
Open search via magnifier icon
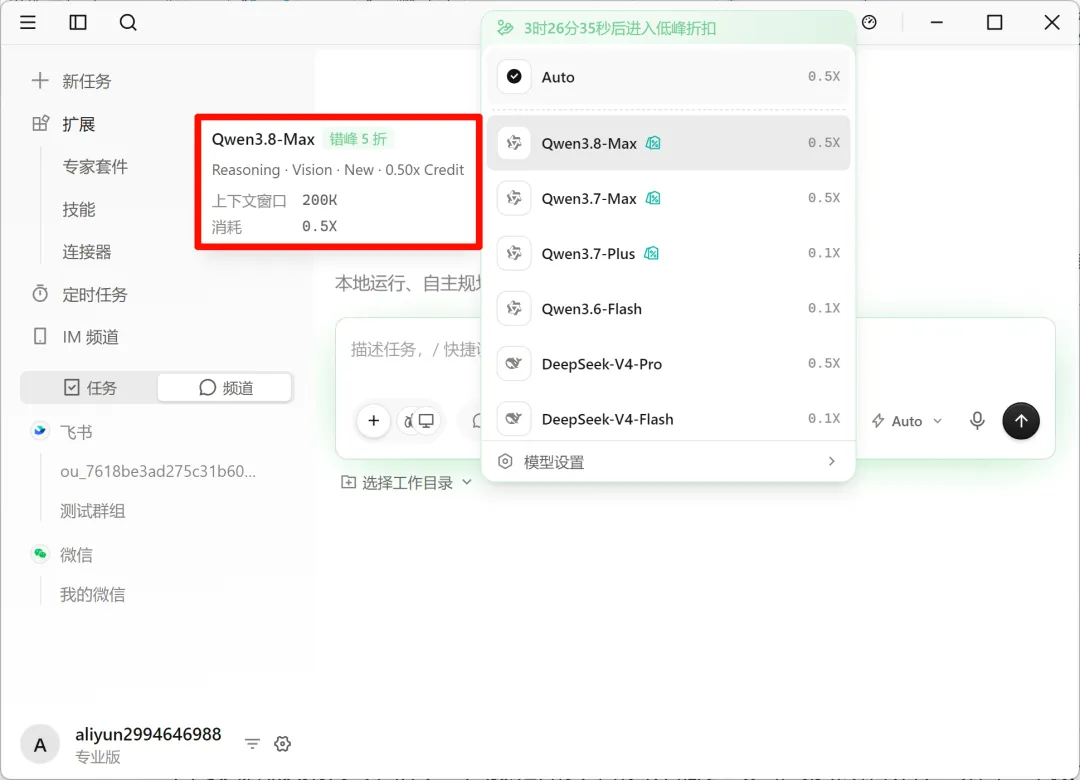(x=128, y=23)
